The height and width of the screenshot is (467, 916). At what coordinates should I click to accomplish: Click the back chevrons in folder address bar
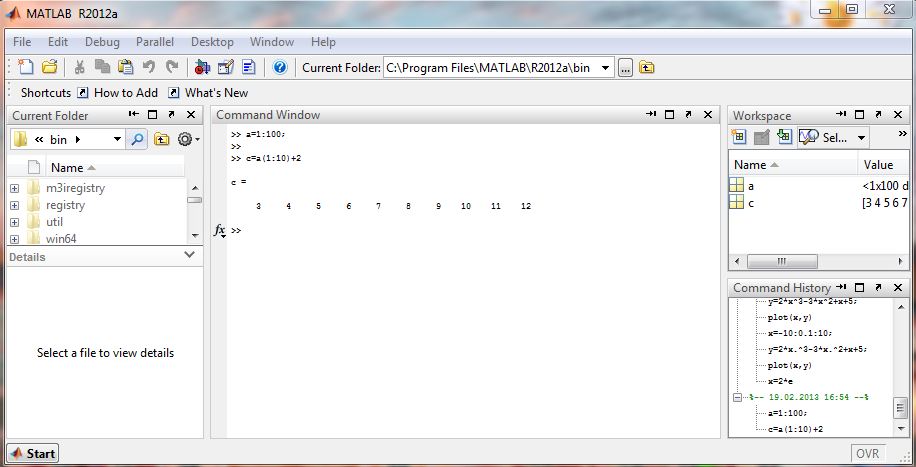[x=39, y=140]
